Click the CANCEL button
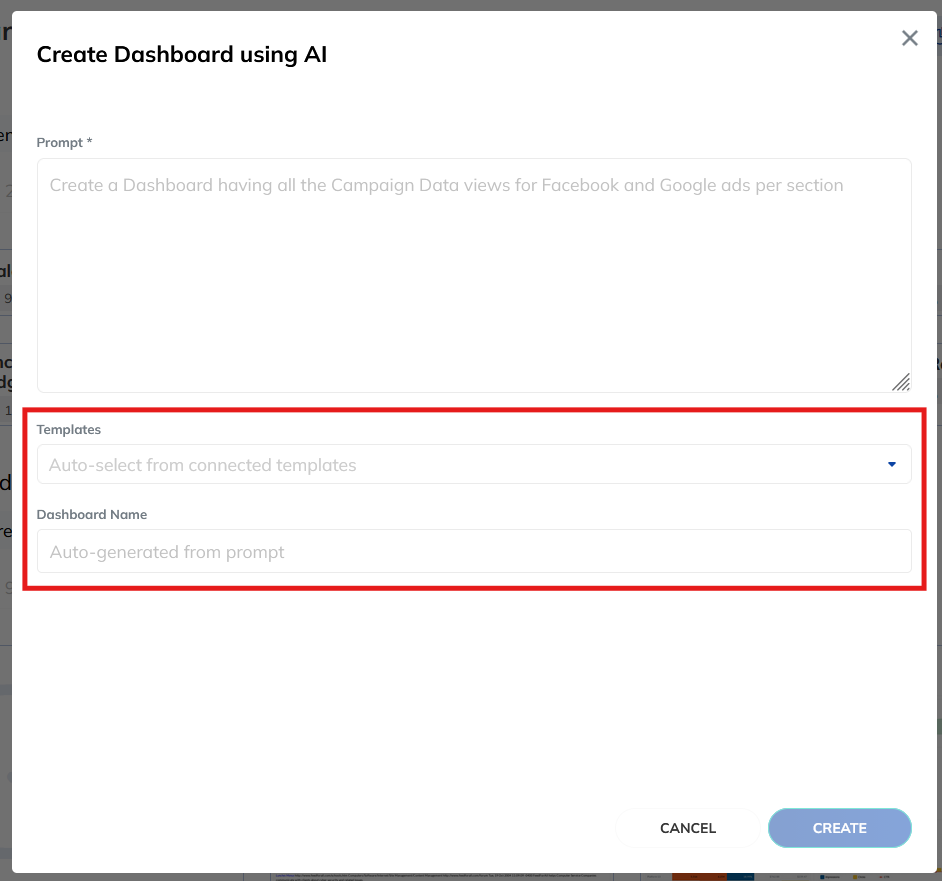 pos(688,828)
